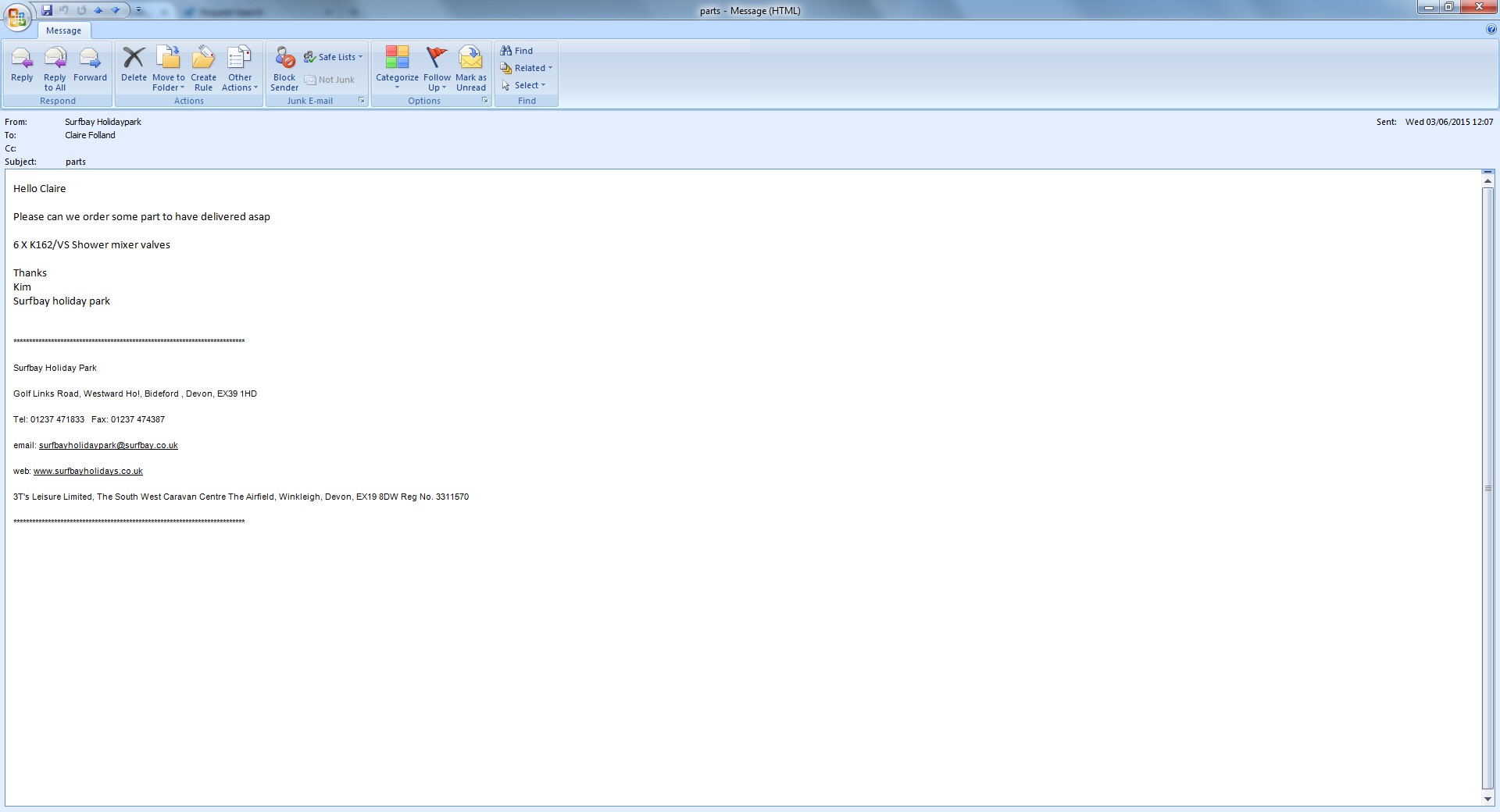Go to the previous item with up arrow
1500x812 pixels.
98,10
